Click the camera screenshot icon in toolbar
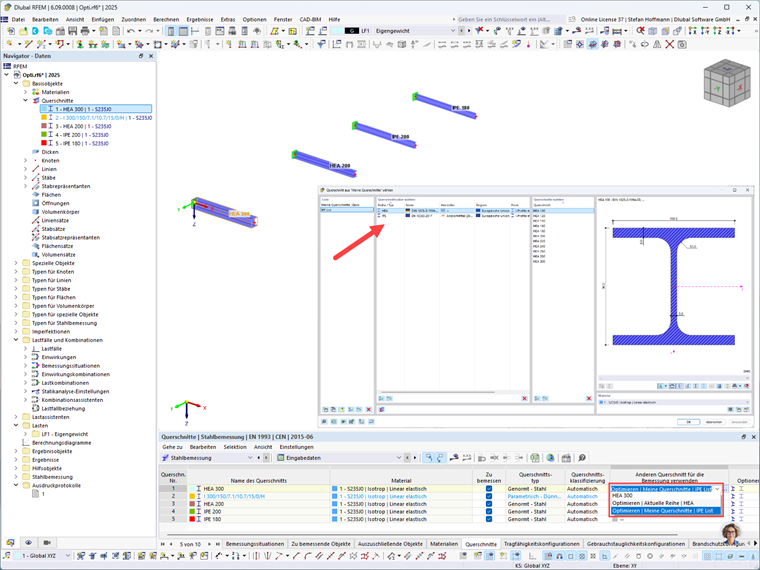Viewport: 760px width, 570px height. click(x=682, y=44)
